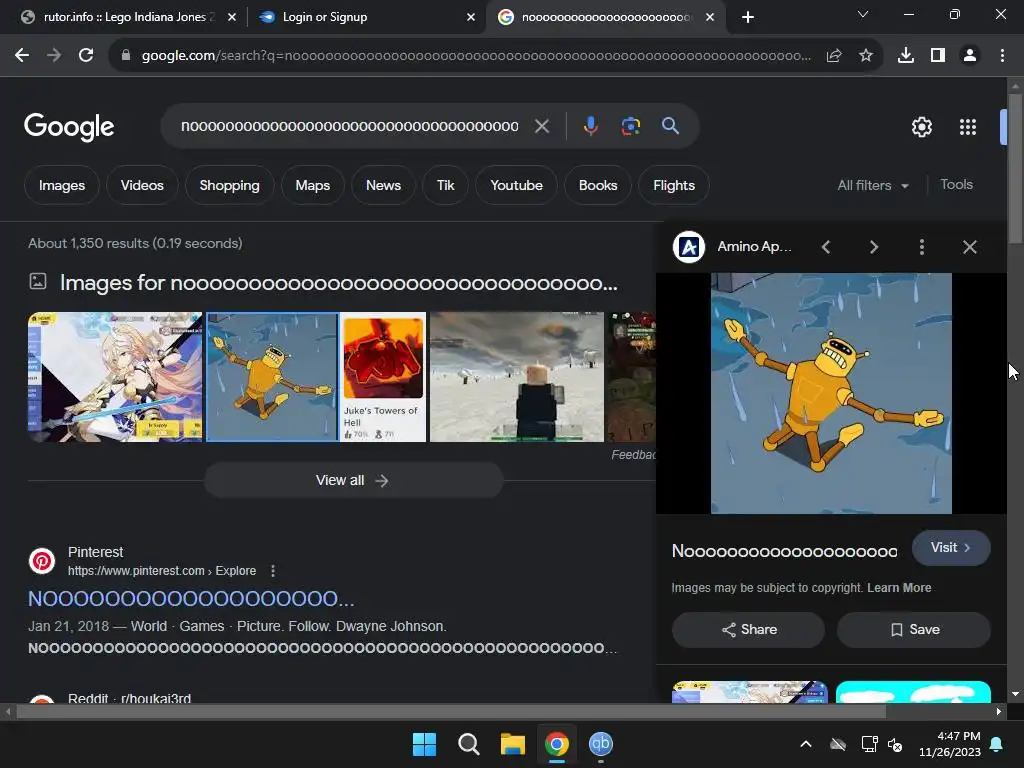The width and height of the screenshot is (1024, 768).
Task: Filter results by Images
Action: 62,185
